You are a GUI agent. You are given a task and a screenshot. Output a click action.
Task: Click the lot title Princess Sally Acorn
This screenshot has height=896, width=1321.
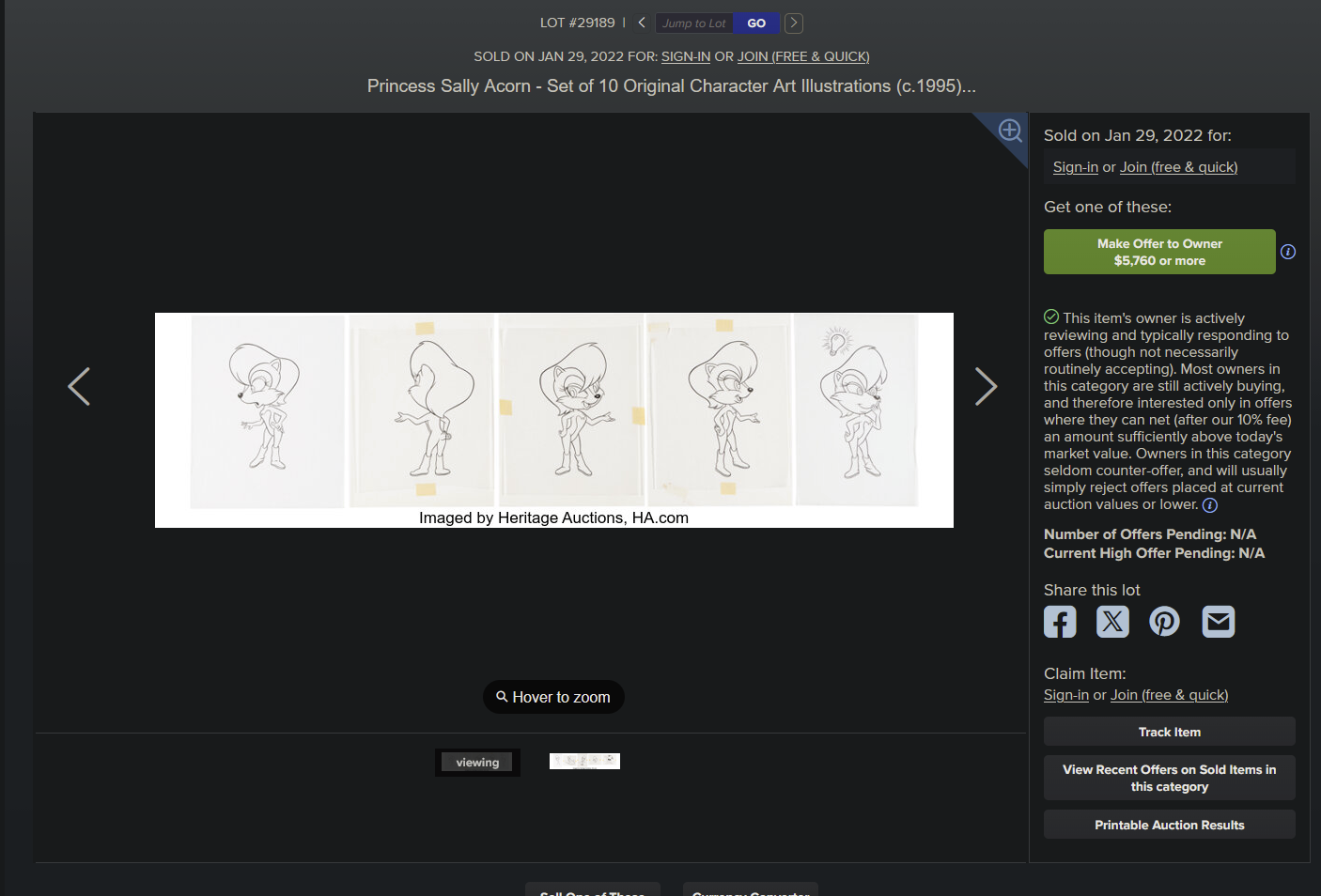click(x=672, y=86)
